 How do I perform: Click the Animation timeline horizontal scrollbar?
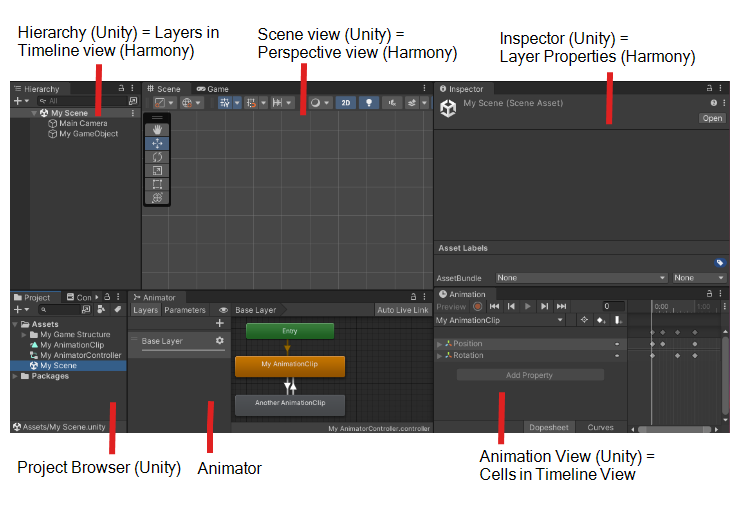tap(674, 429)
